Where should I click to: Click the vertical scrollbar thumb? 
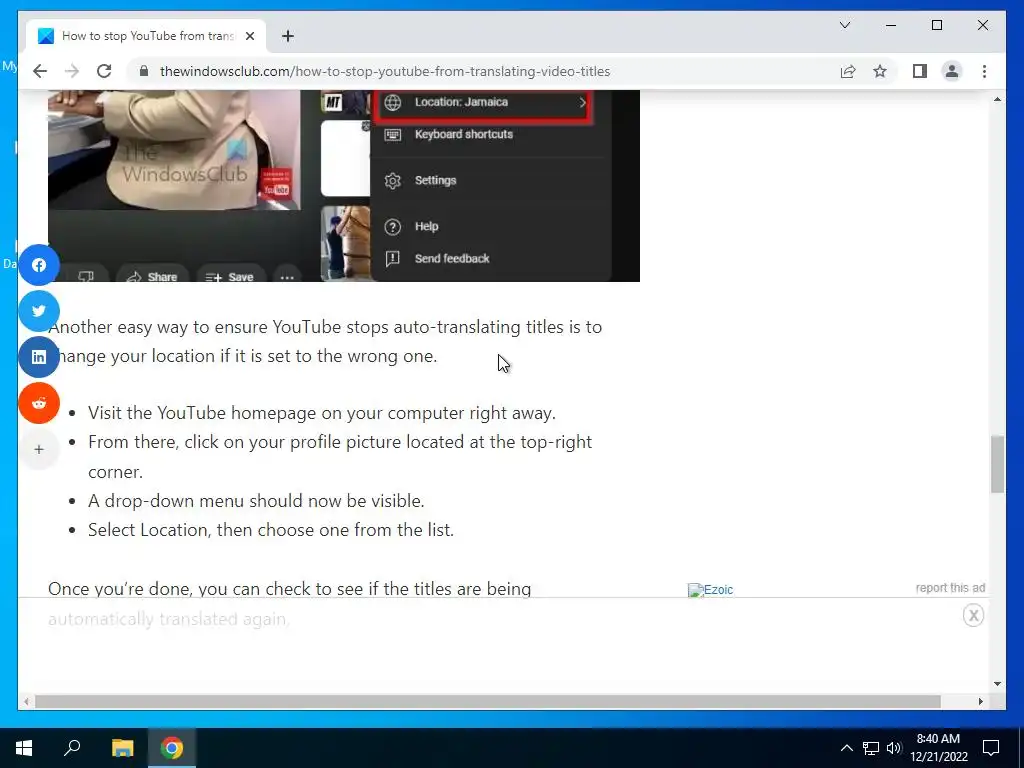(x=997, y=464)
